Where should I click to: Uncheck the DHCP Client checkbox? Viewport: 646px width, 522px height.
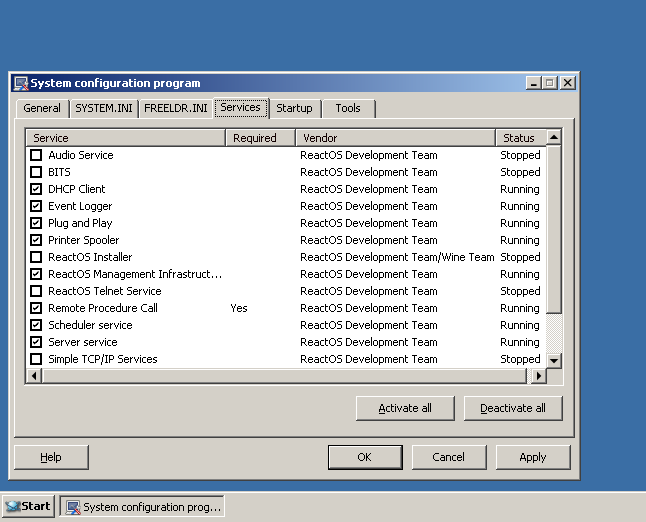coord(36,189)
